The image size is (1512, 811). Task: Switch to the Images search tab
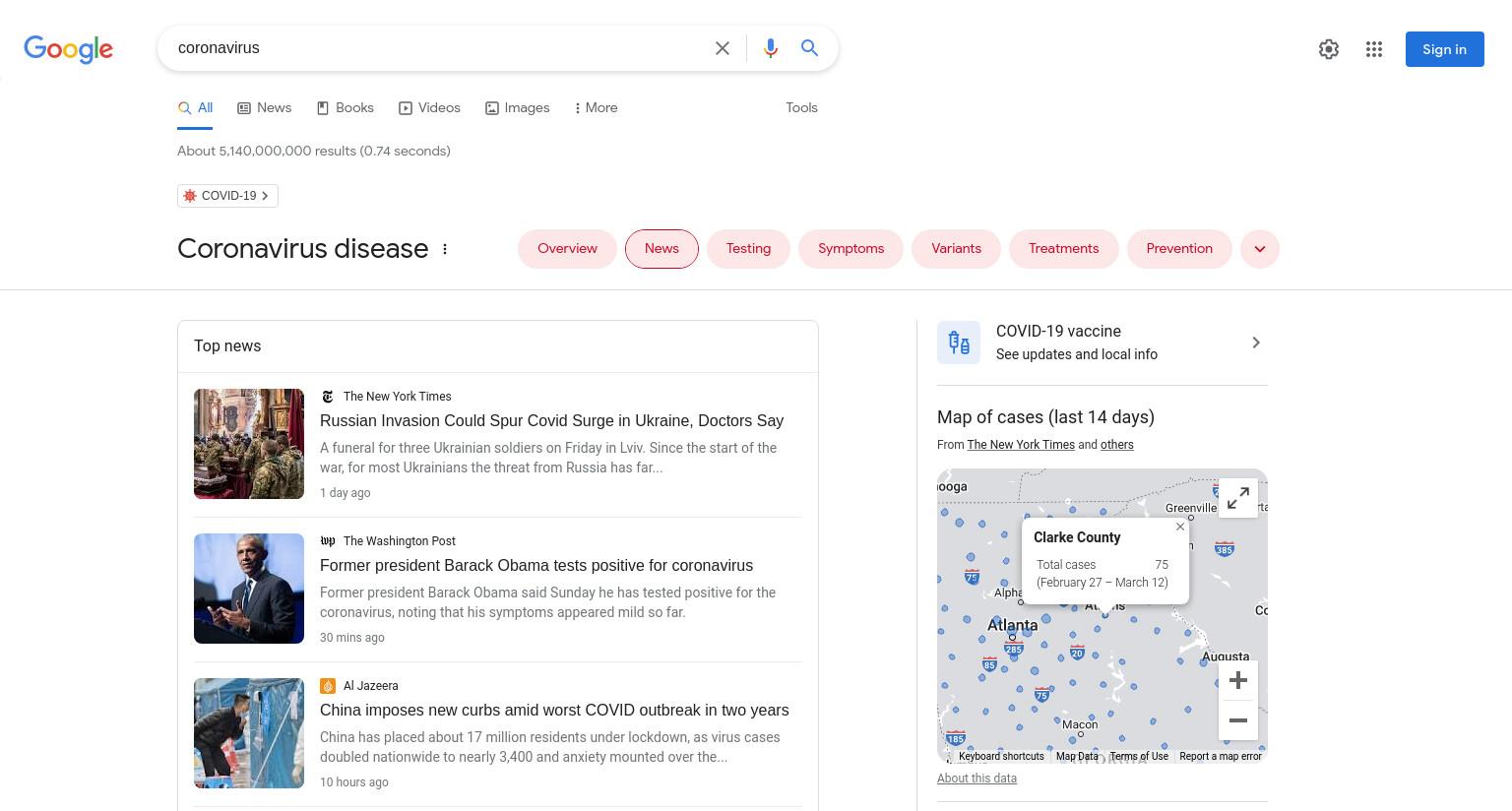[517, 108]
